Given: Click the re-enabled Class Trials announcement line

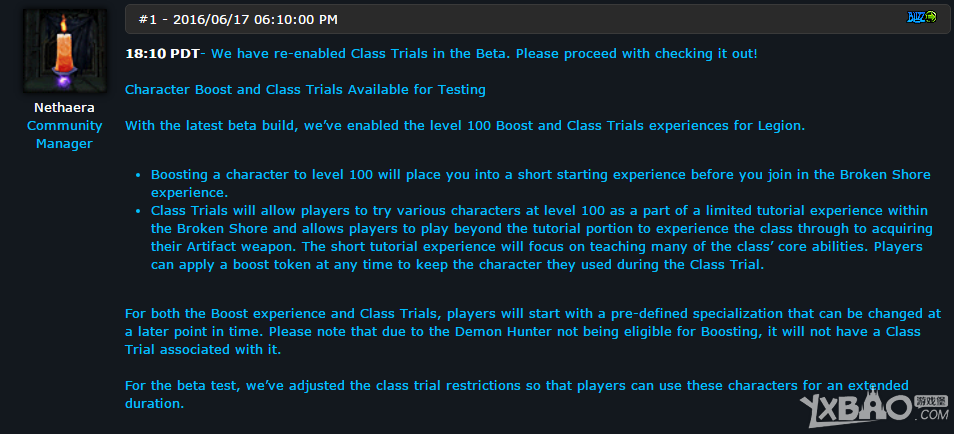Looking at the screenshot, I should pyautogui.click(x=484, y=53).
